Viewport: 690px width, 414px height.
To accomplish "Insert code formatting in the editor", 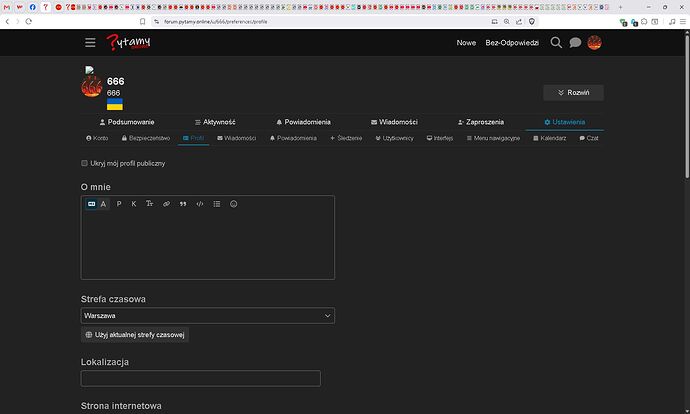I will click(x=200, y=204).
